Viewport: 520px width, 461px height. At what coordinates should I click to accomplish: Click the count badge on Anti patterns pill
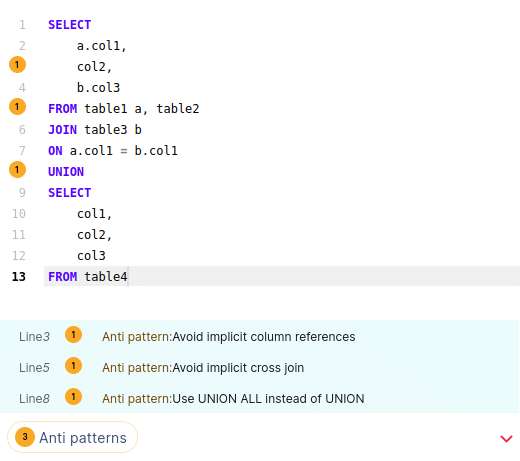pos(25,437)
